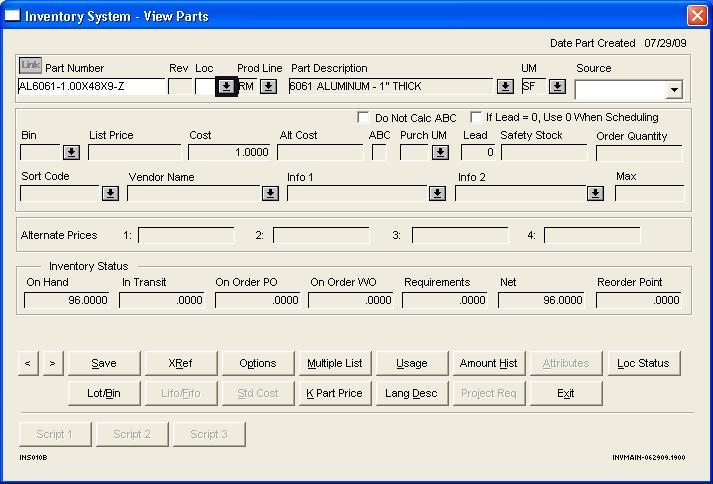Viewport: 713px width, 484px height.
Task: Click the Link icon beside Part Number
Action: tap(30, 65)
